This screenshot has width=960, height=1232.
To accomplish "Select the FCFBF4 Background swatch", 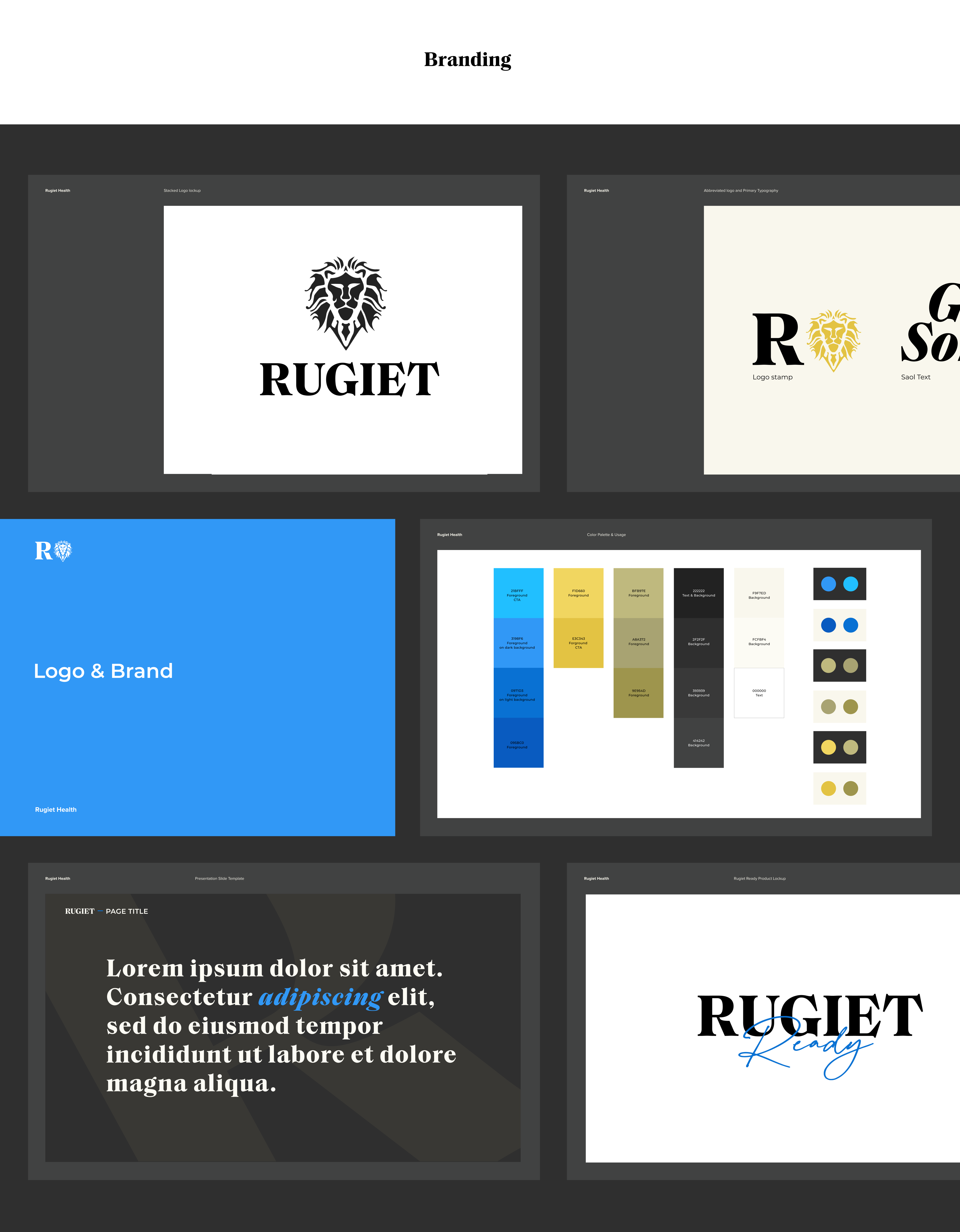I will [x=759, y=643].
